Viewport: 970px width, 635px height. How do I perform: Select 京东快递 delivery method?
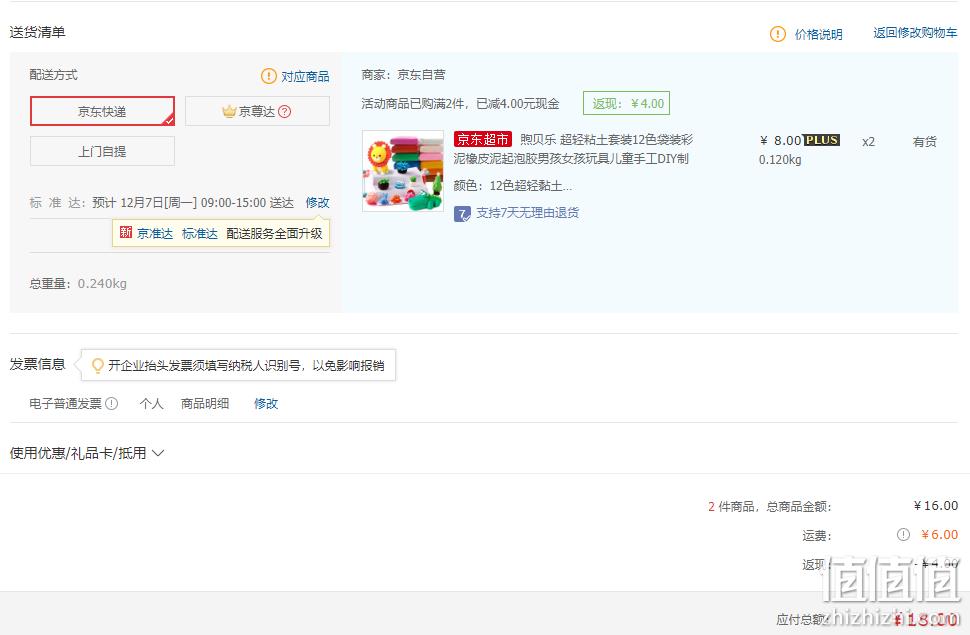102,111
